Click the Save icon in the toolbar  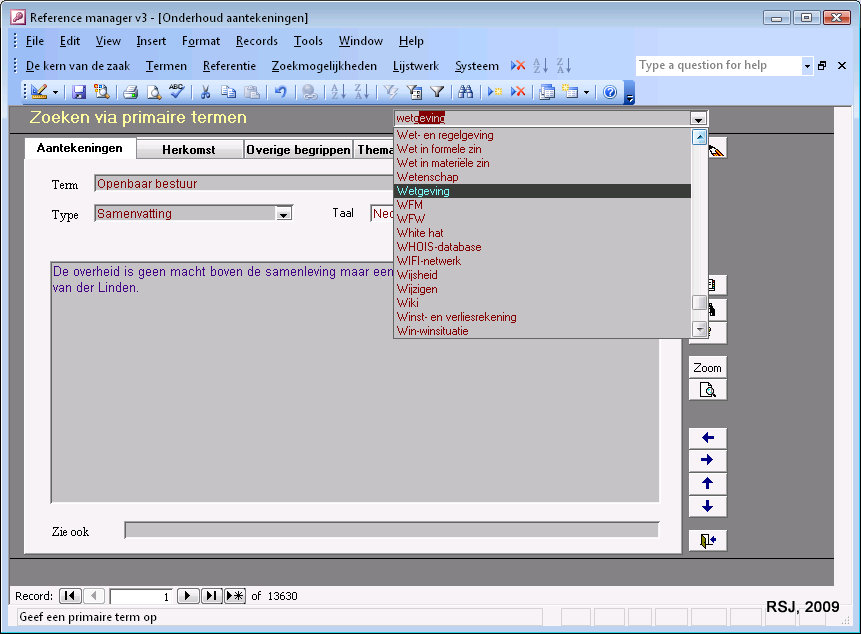click(x=79, y=92)
